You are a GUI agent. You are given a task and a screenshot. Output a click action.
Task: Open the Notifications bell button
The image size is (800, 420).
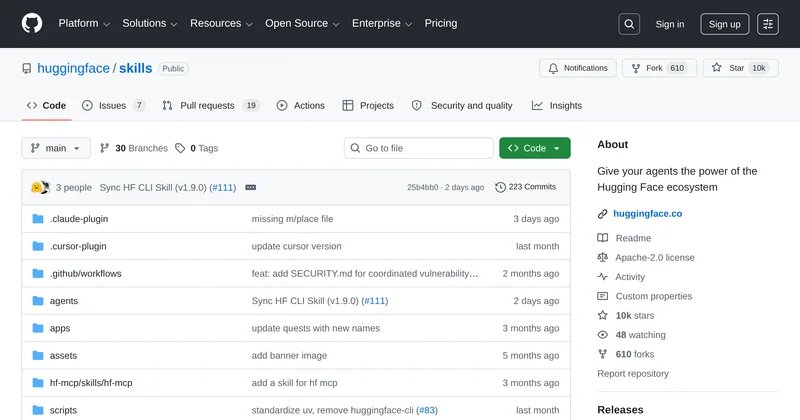point(577,68)
